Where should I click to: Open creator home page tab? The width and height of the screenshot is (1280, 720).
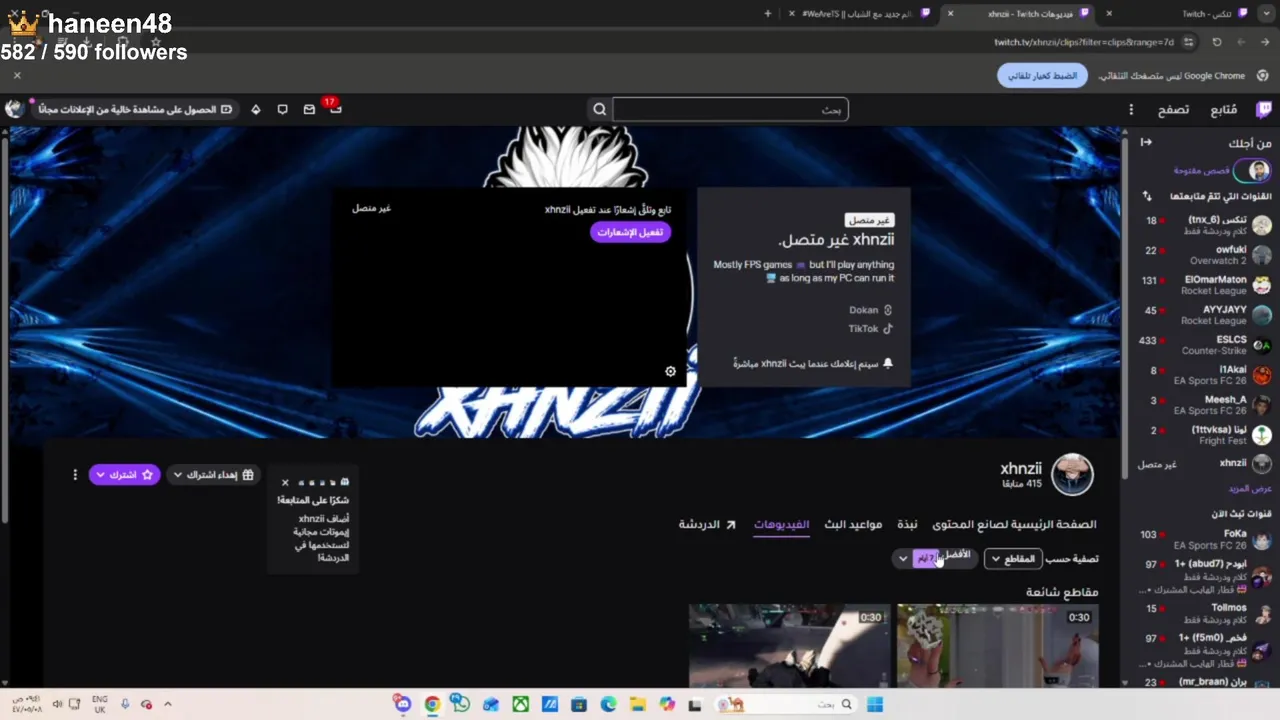tap(1014, 524)
